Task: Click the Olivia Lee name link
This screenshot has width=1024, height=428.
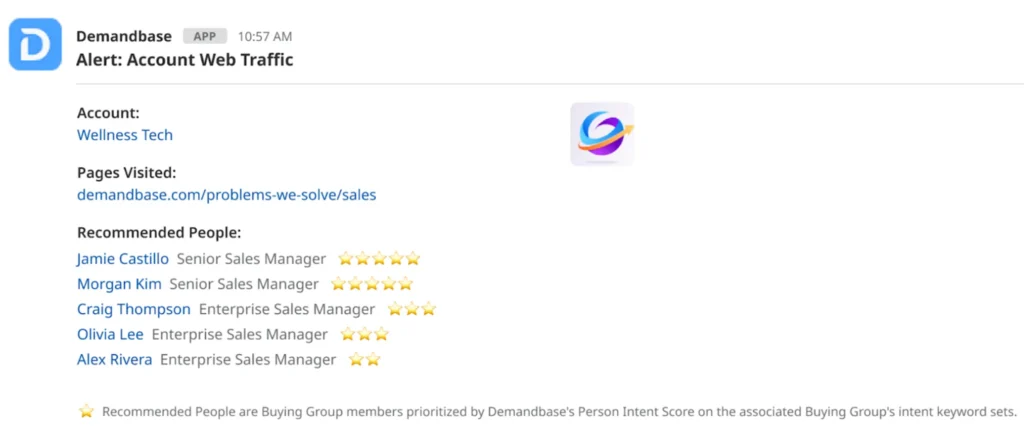Action: (x=110, y=334)
